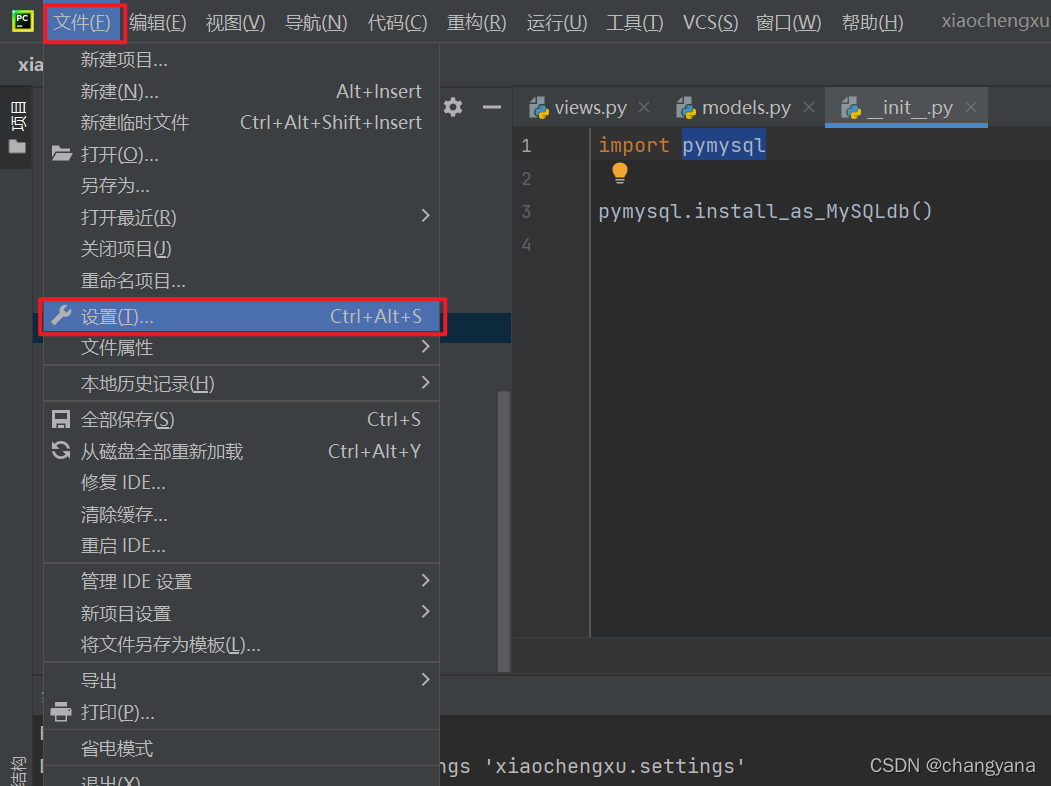The height and width of the screenshot is (786, 1051).
Task: Click the printer icon beside 打印(P)
Action: [x=61, y=712]
